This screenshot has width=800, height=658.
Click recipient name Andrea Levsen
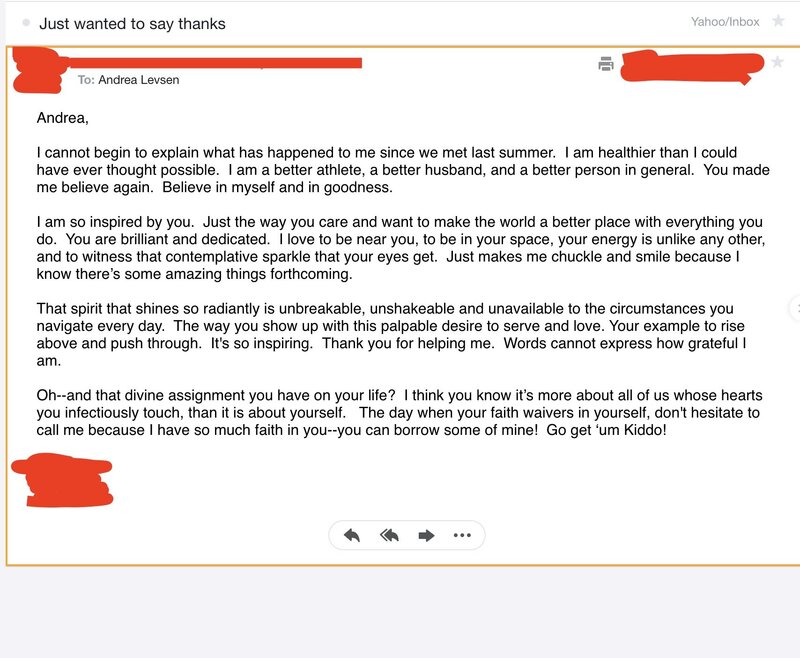tap(139, 80)
